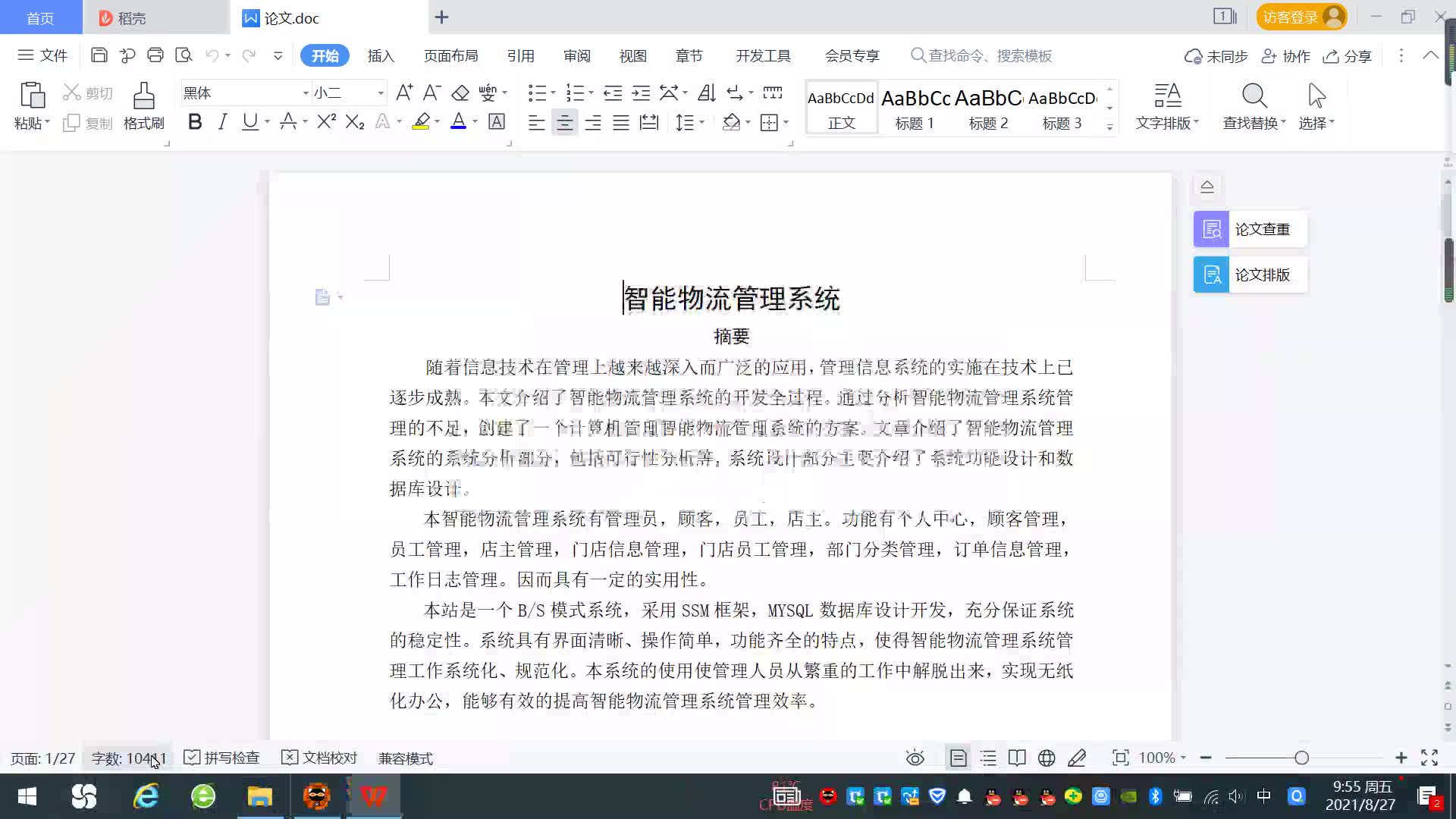Open Print Preview icon

tap(184, 55)
